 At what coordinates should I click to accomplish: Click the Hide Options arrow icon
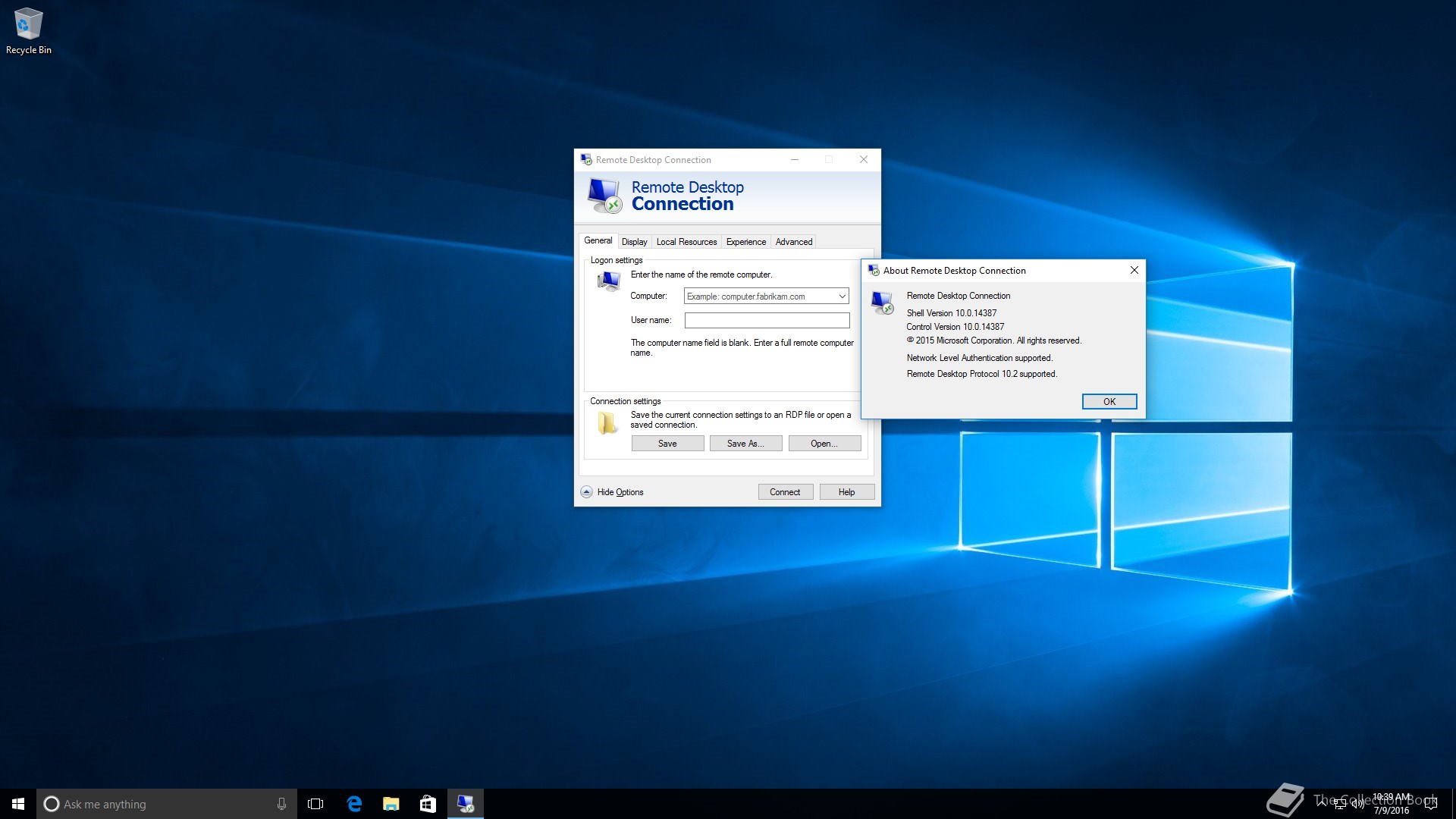coord(586,492)
